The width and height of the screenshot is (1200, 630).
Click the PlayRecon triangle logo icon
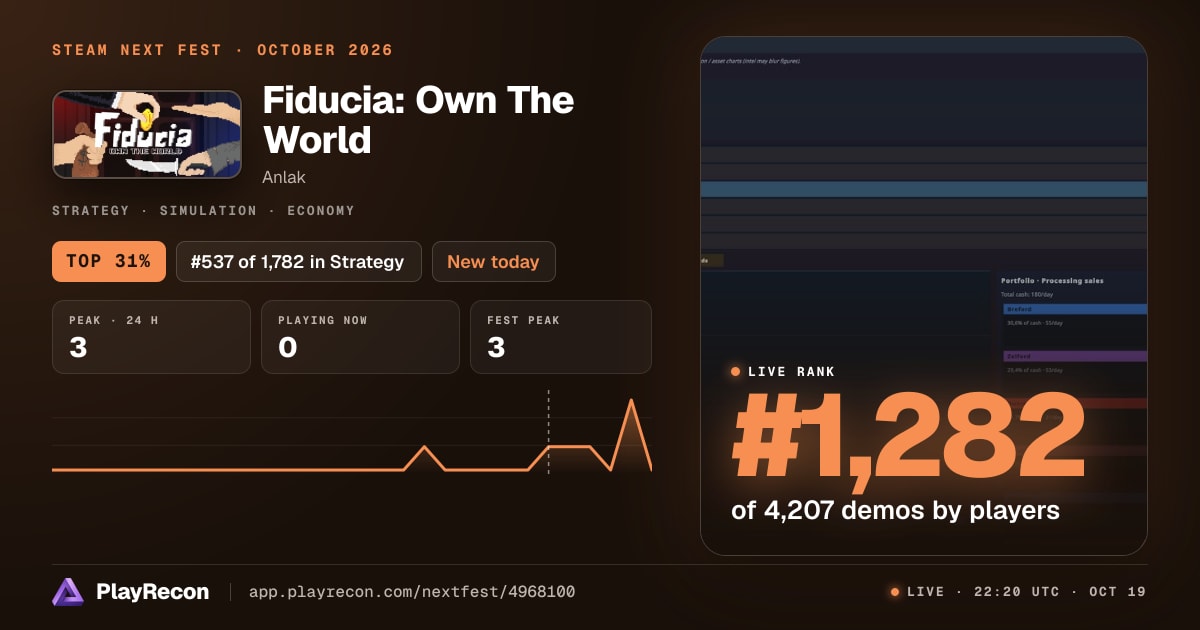pos(68,592)
